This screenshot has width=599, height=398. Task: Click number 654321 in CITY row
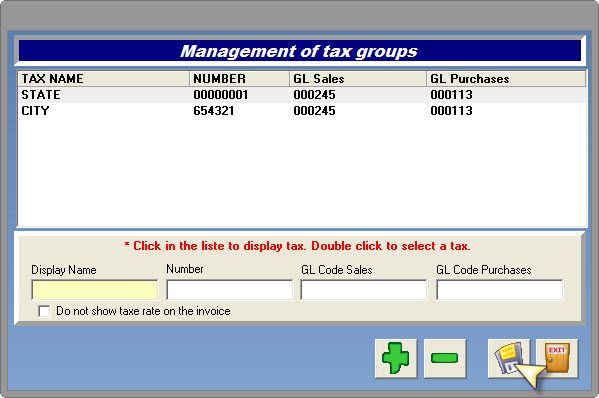click(x=214, y=111)
